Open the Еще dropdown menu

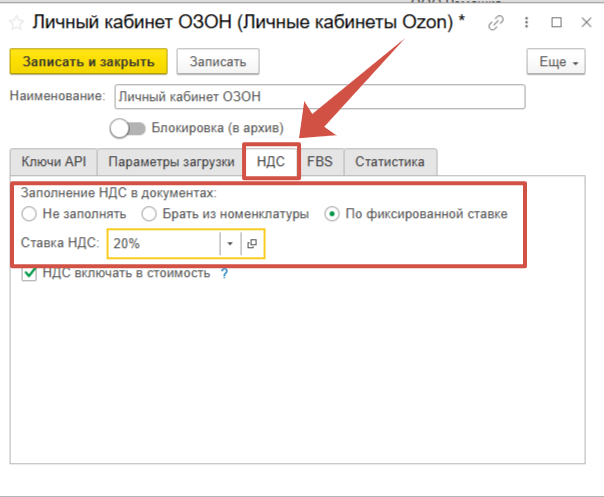point(555,62)
